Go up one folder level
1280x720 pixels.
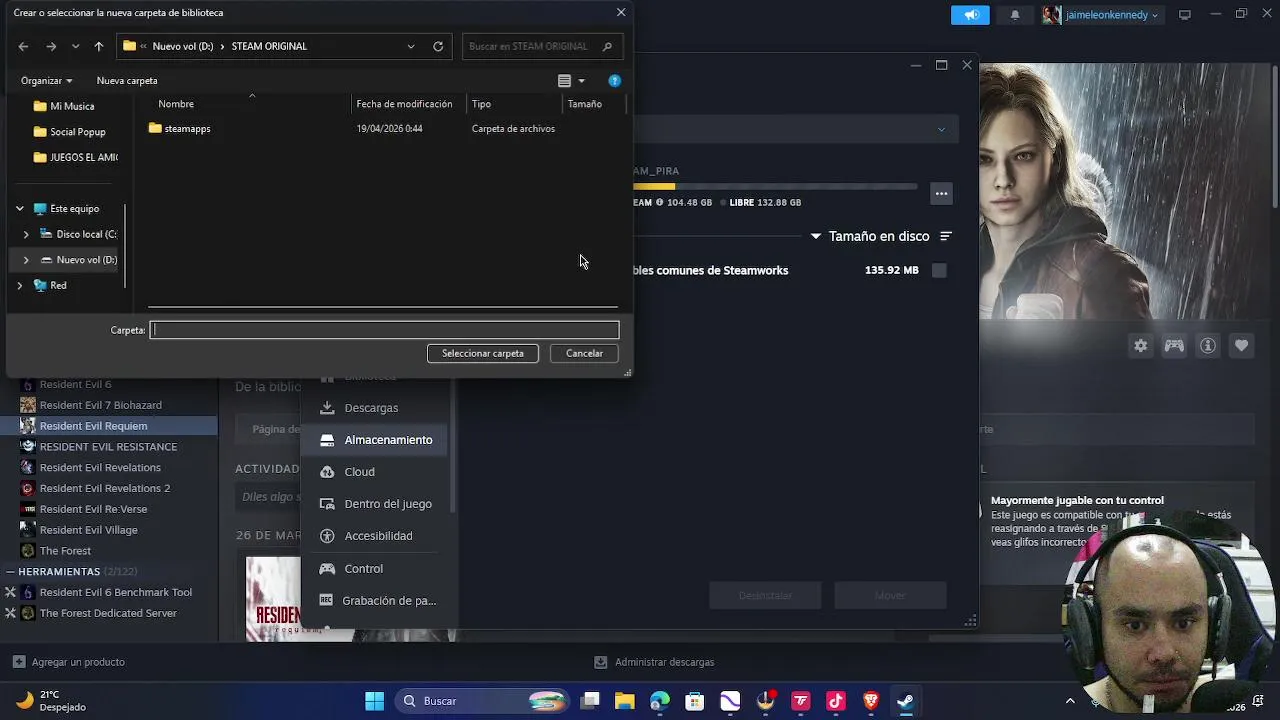pos(98,46)
